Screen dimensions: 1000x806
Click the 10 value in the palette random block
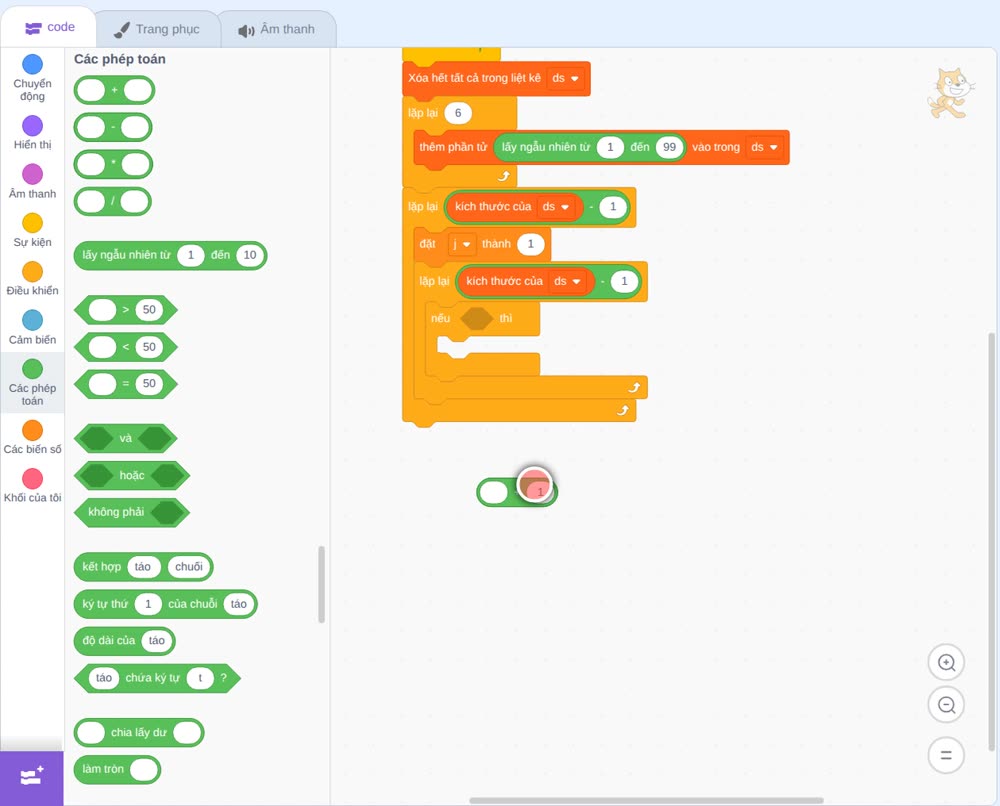coord(250,255)
